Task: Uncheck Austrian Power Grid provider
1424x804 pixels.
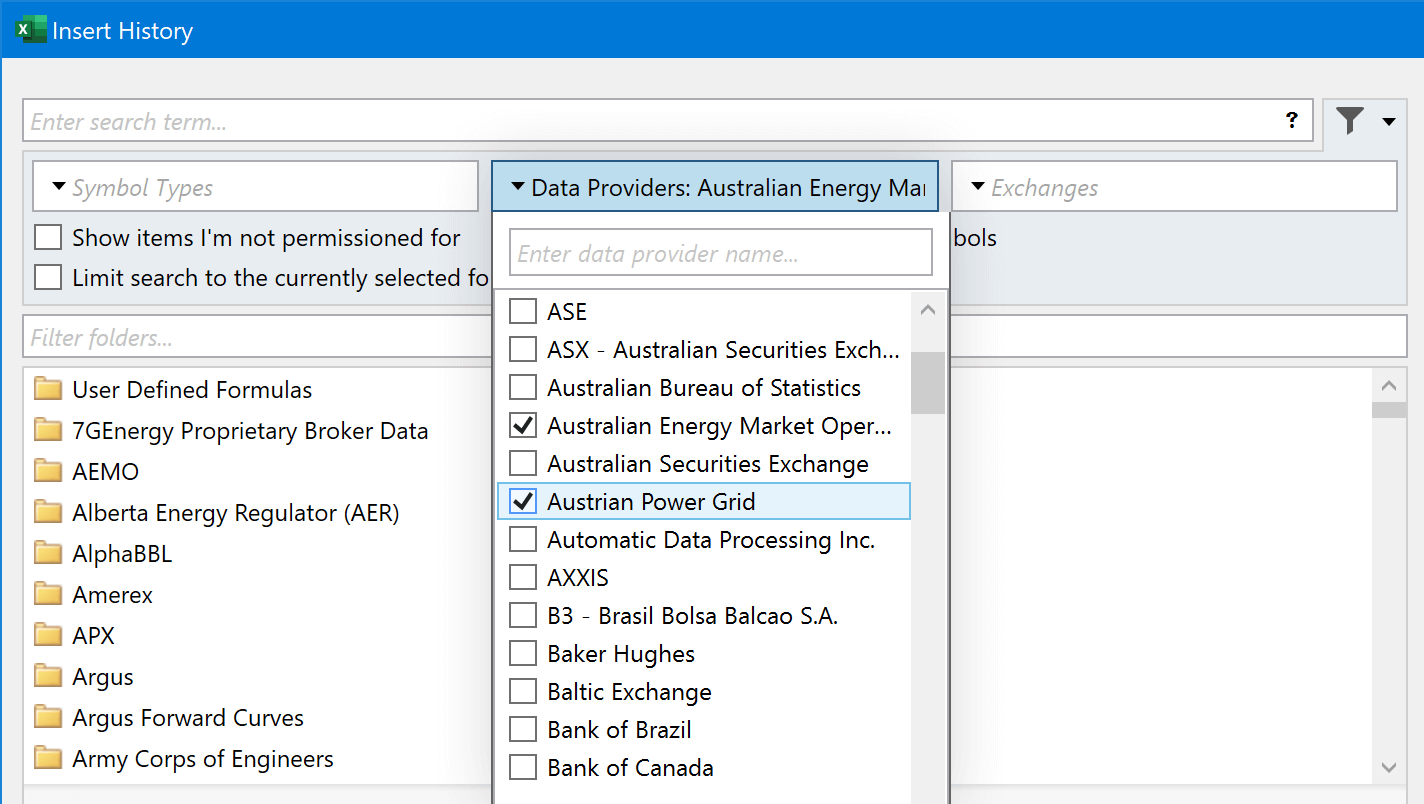Action: click(x=523, y=502)
